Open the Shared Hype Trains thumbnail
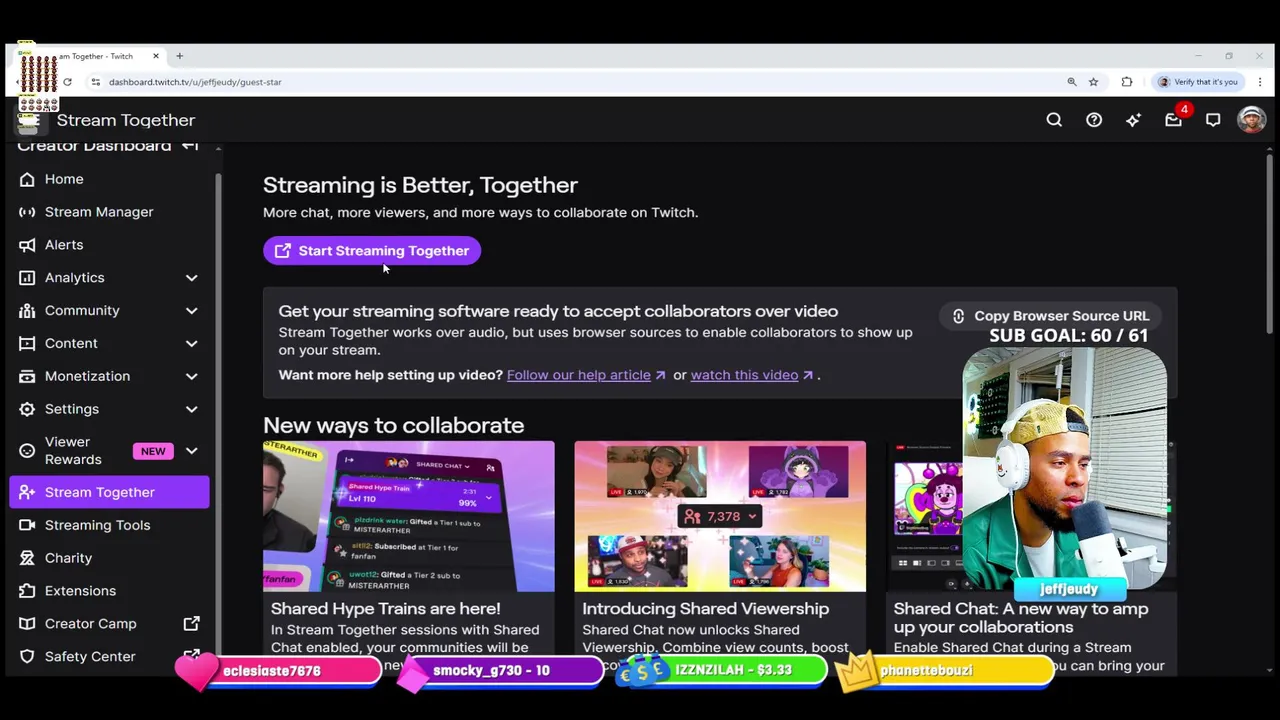Image resolution: width=1280 pixels, height=720 pixels. pyautogui.click(x=408, y=516)
